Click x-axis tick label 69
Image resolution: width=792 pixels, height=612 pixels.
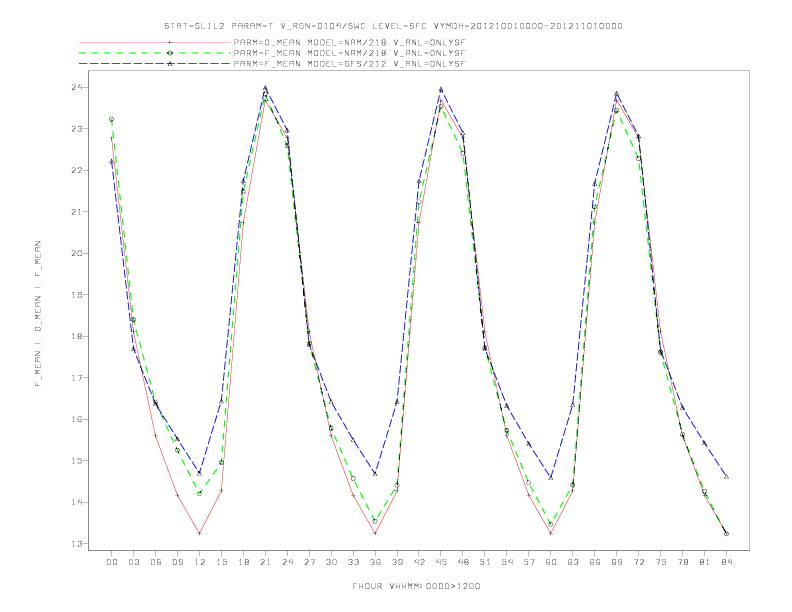pos(617,562)
